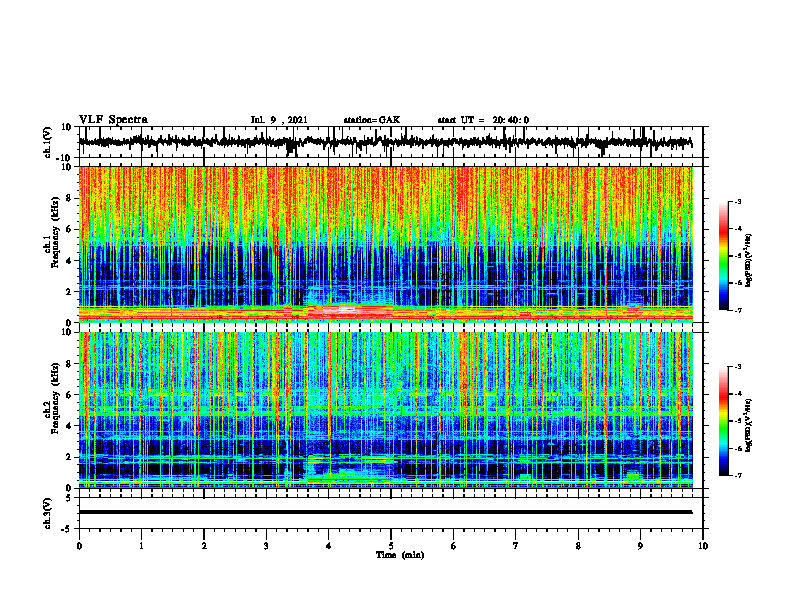
Task: Click the time-axis tick label "7"
Action: (x=516, y=546)
